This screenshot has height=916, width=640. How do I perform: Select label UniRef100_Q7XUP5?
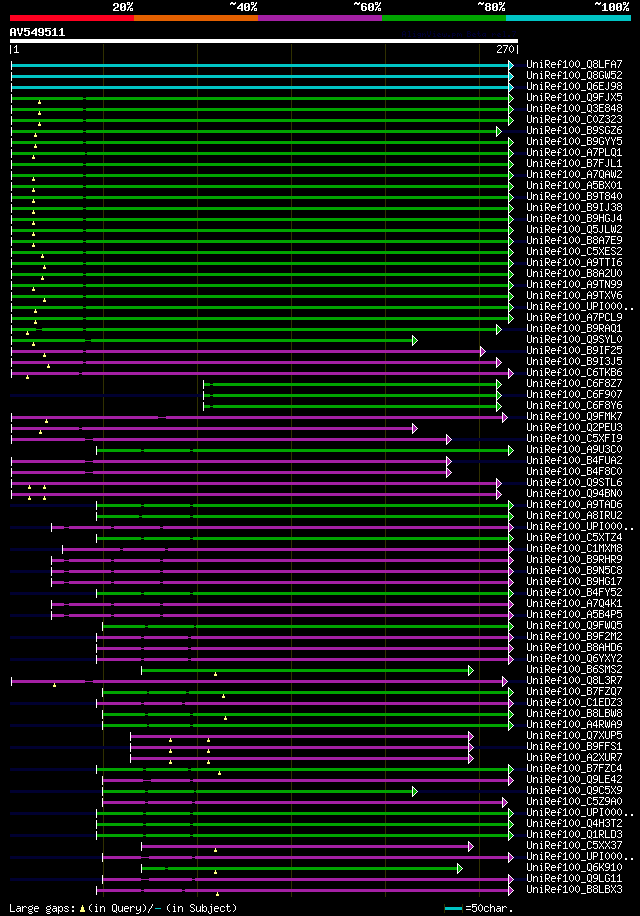tap(574, 735)
